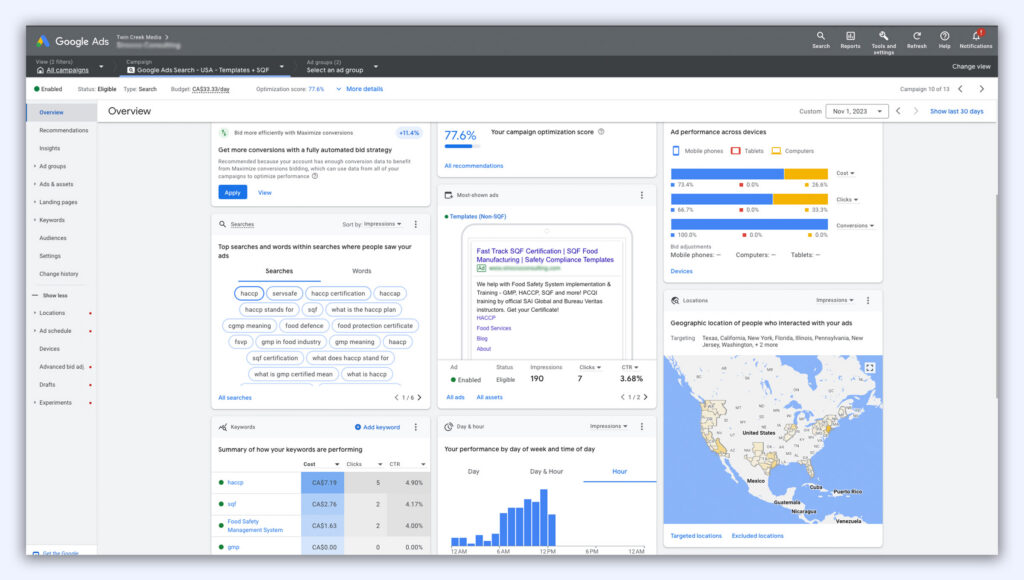Select Overview in the sidebar

click(x=51, y=112)
